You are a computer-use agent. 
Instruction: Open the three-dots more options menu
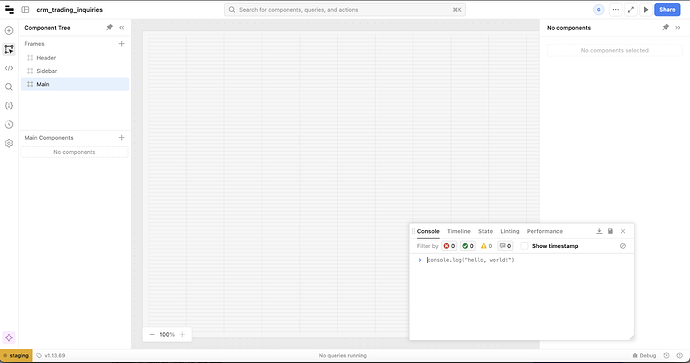(x=616, y=10)
